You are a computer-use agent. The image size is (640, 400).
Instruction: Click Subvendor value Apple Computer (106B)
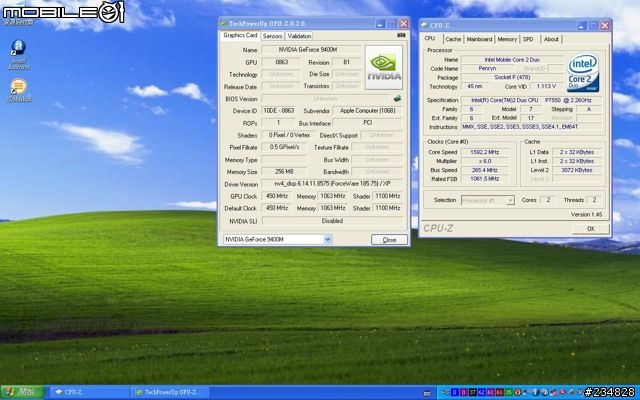point(368,111)
